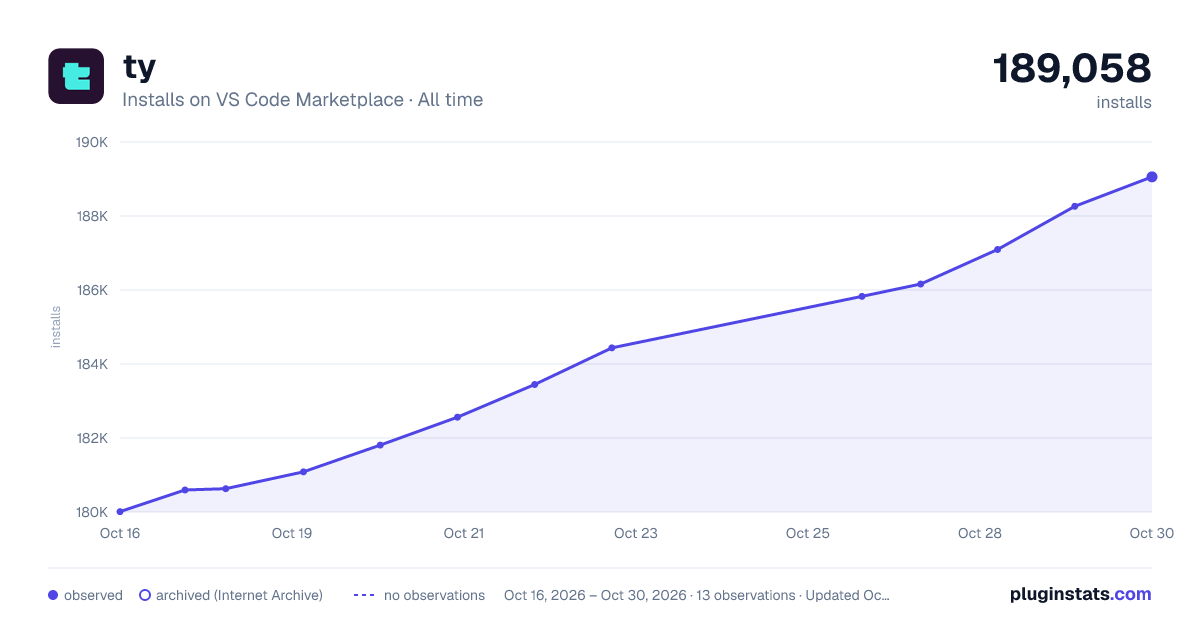Image resolution: width=1200 pixels, height=630 pixels.
Task: Click the Oct 21 x-axis label
Action: (464, 533)
